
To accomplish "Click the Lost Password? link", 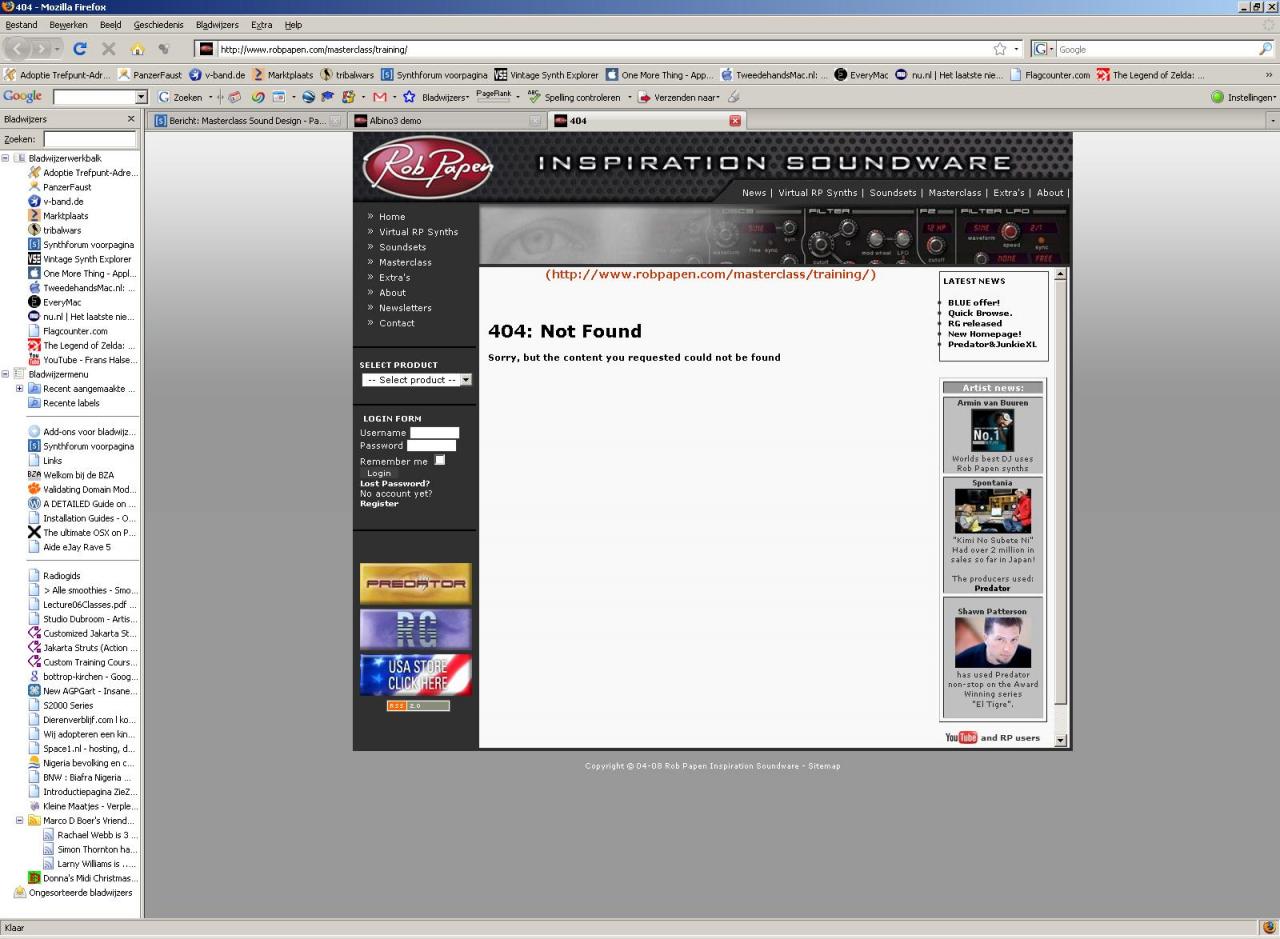I will 395,484.
